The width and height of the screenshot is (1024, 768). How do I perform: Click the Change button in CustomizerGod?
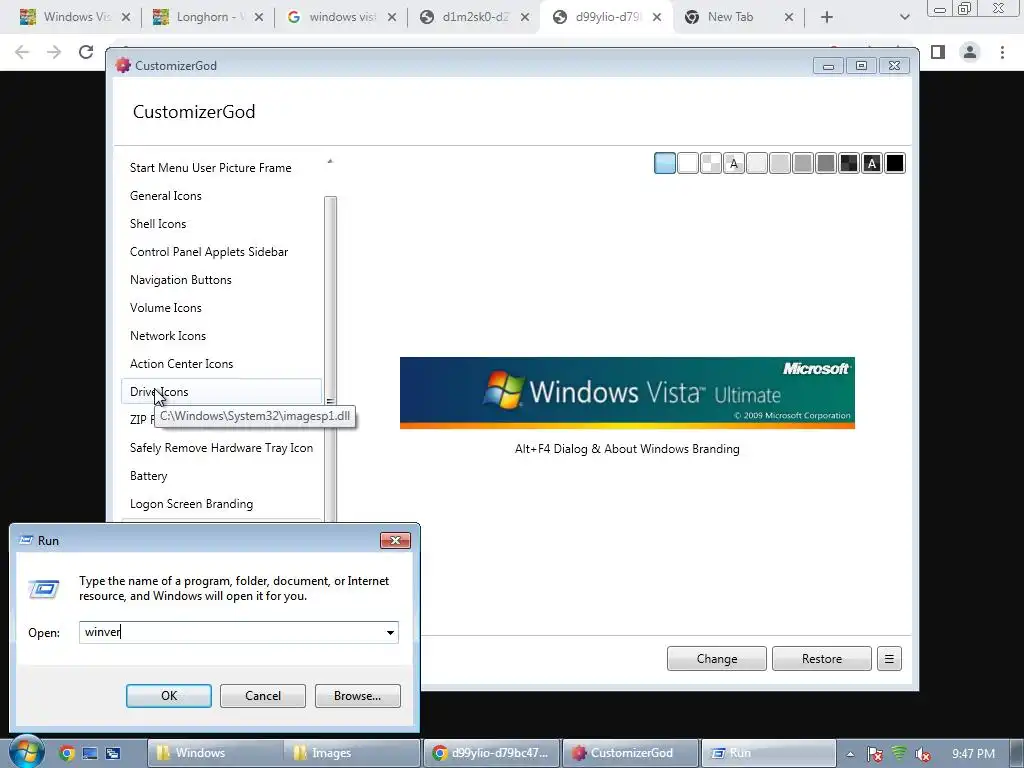(x=716, y=659)
